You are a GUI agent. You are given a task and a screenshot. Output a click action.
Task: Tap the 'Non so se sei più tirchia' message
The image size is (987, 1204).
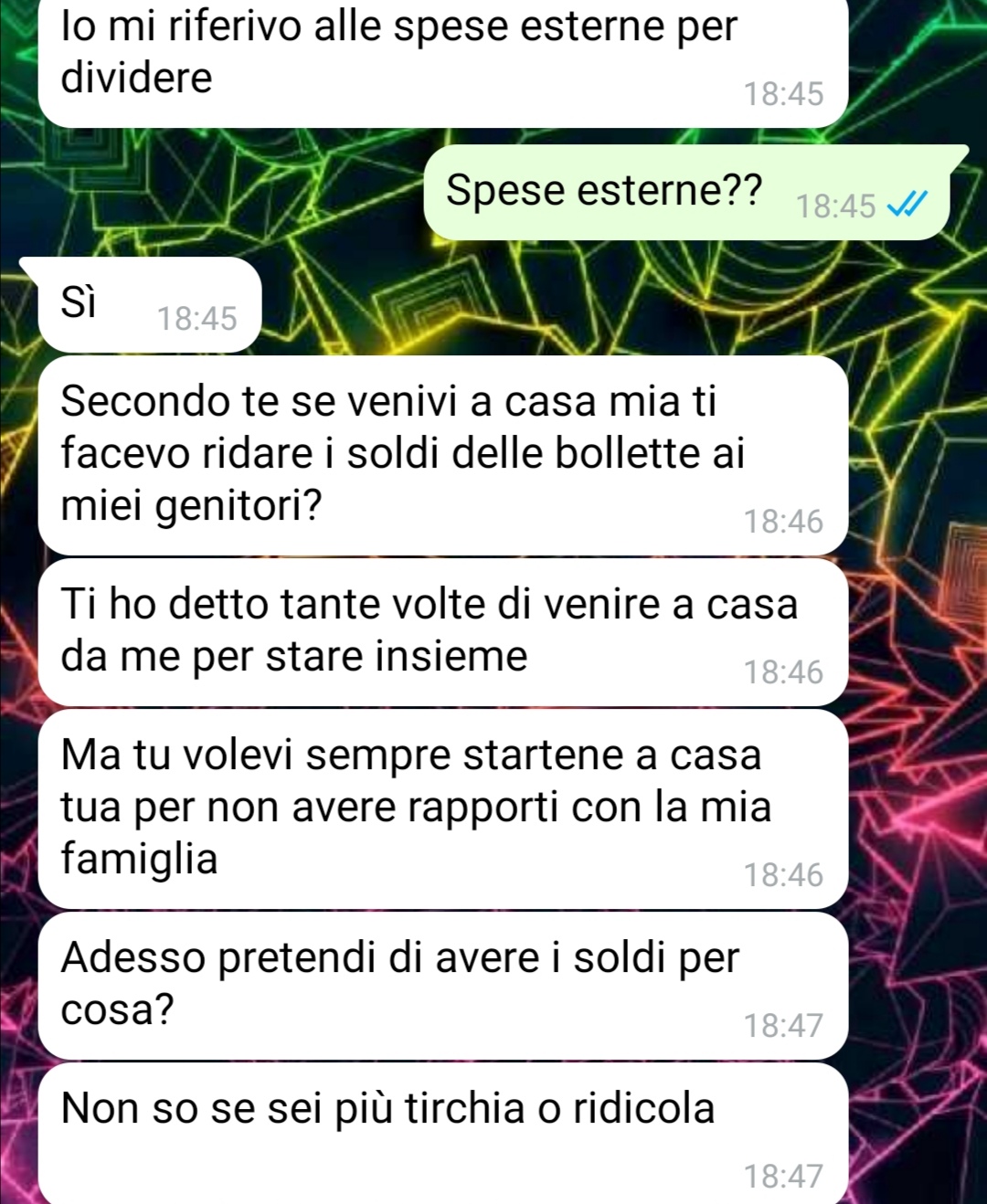[x=443, y=1134]
